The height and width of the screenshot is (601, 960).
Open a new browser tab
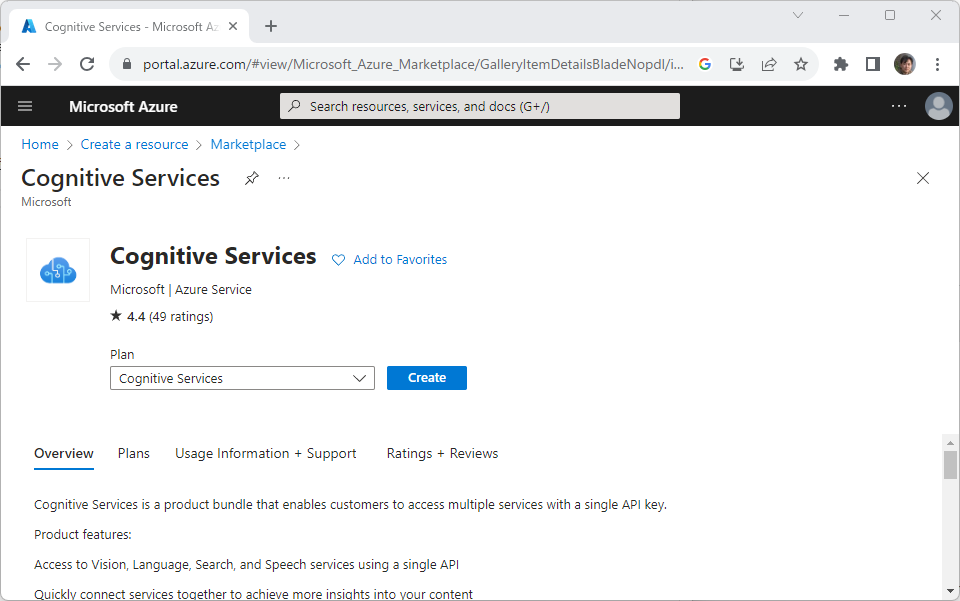[x=271, y=26]
